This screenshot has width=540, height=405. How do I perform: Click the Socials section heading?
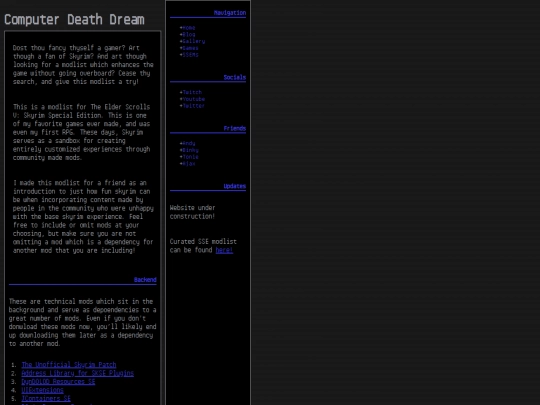[x=235, y=77]
